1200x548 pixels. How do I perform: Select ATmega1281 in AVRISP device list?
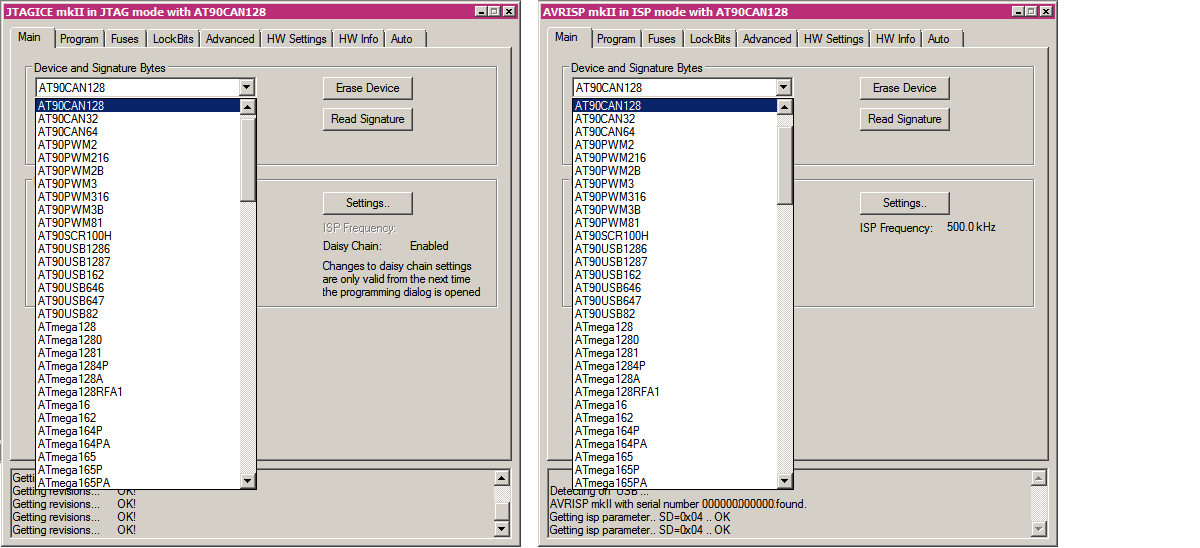675,353
